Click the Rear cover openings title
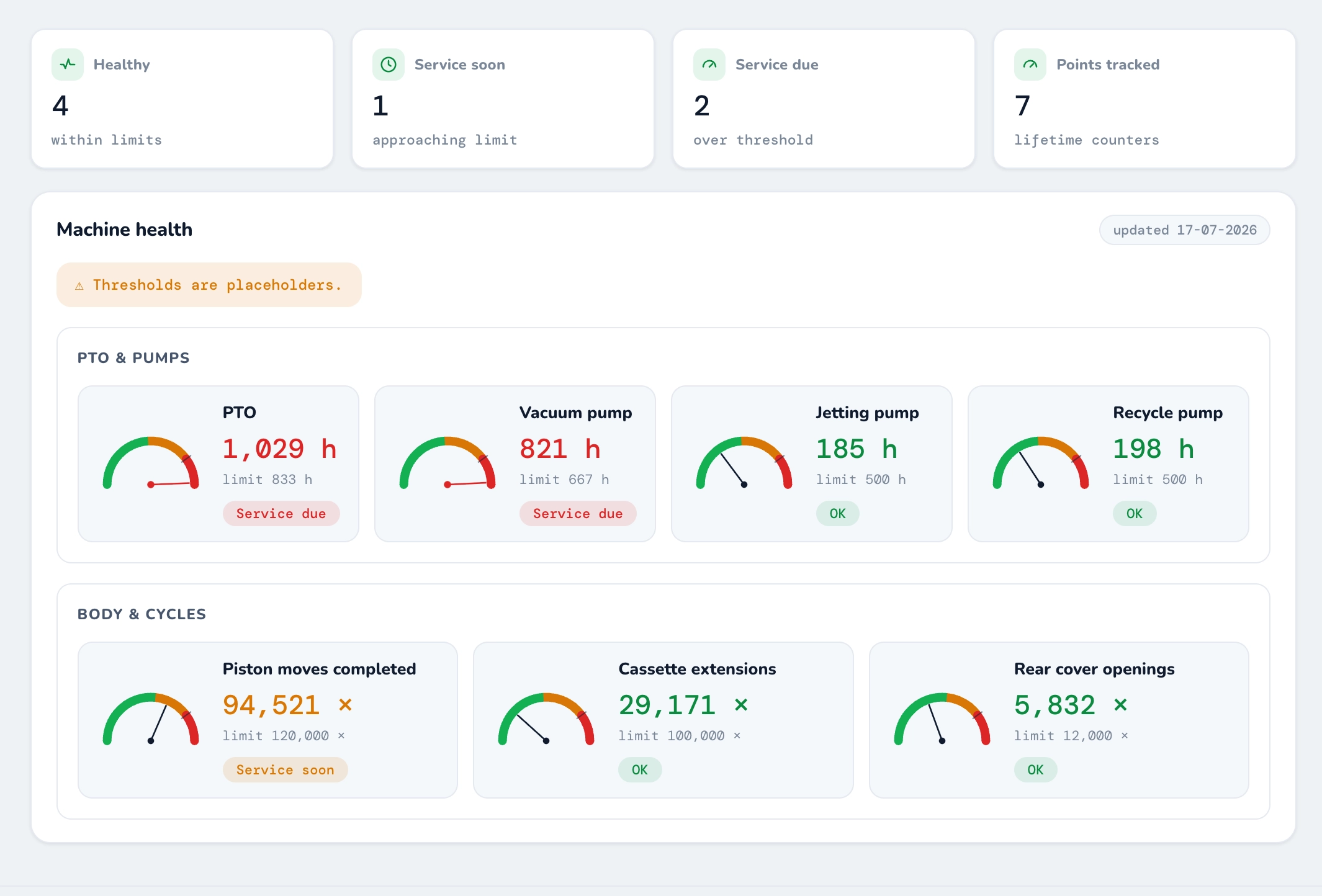The image size is (1322, 896). click(x=1094, y=669)
